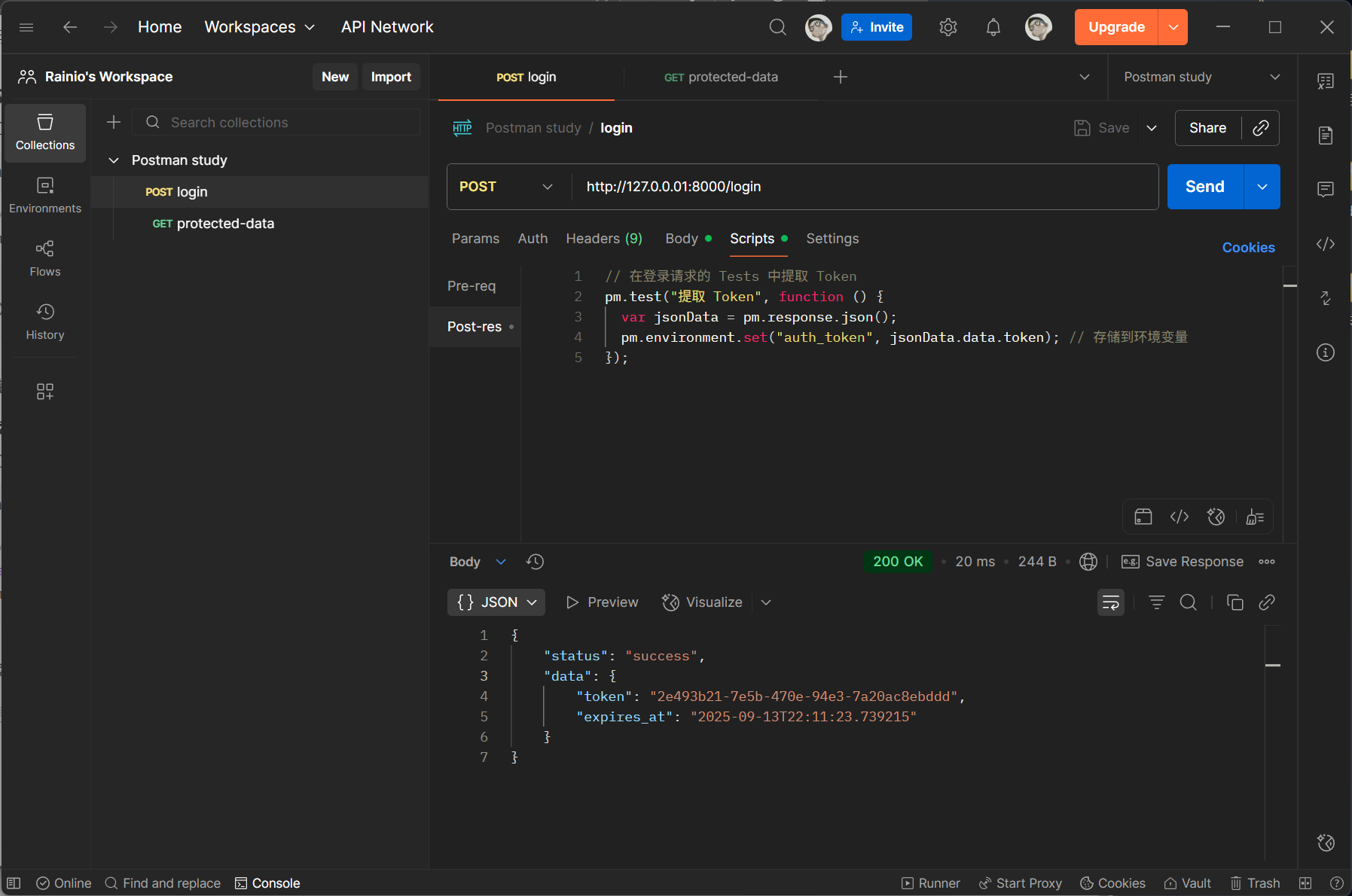Screen dimensions: 1352x896
Task: Go forward with the right arrow
Action: [x=111, y=27]
